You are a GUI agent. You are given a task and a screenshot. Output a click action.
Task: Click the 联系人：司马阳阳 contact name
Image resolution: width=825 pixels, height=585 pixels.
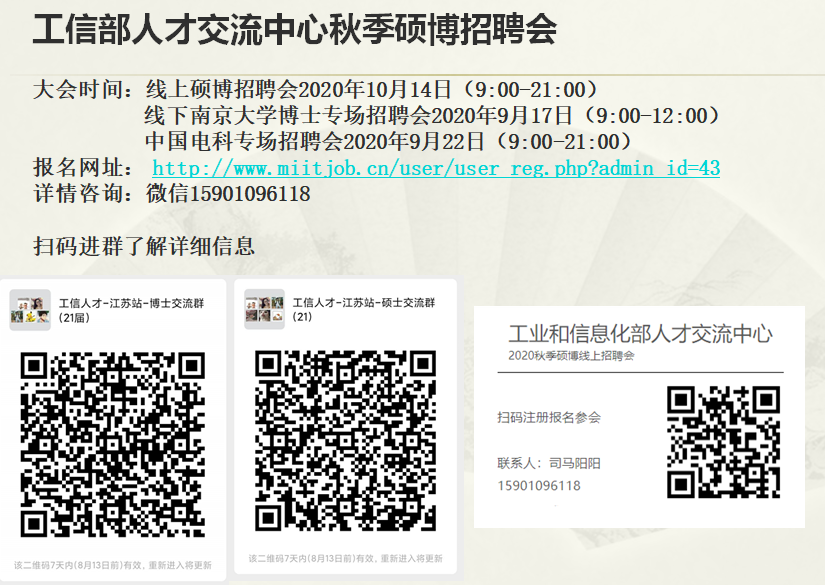click(548, 463)
